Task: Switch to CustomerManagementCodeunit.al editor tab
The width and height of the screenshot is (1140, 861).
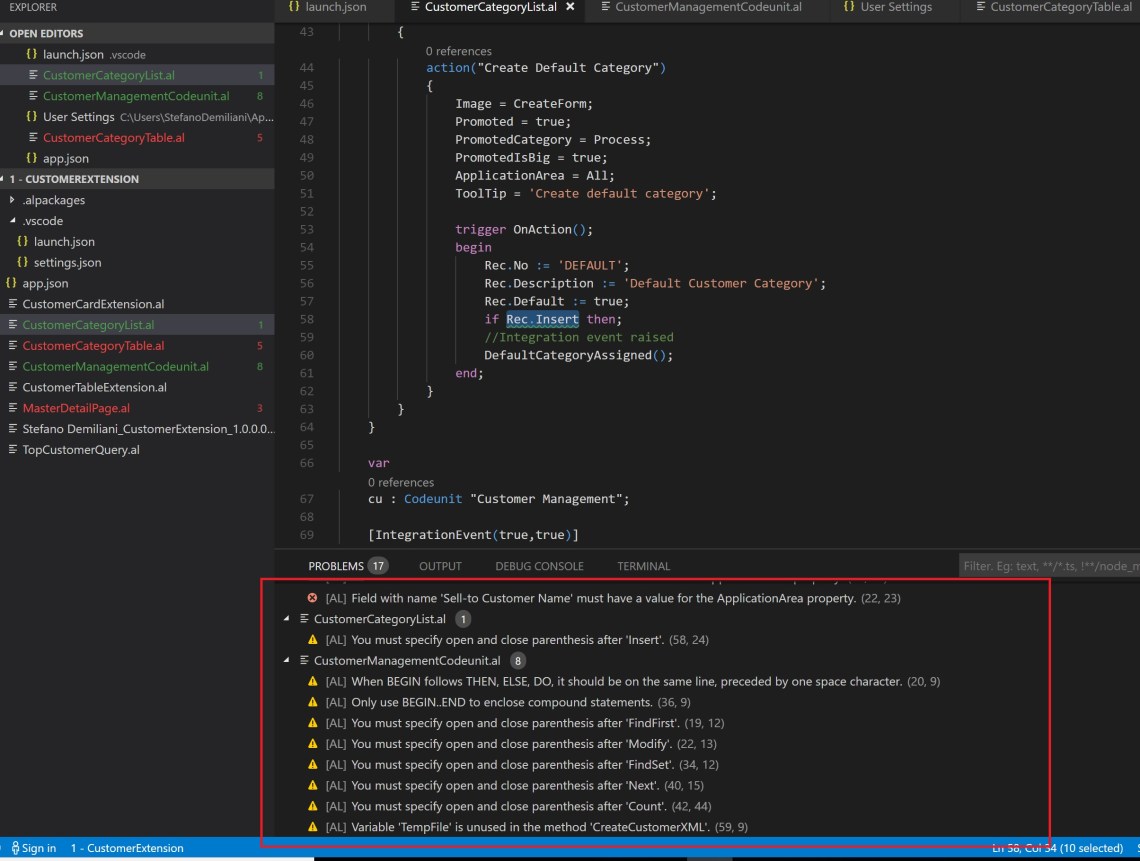Action: (x=707, y=7)
